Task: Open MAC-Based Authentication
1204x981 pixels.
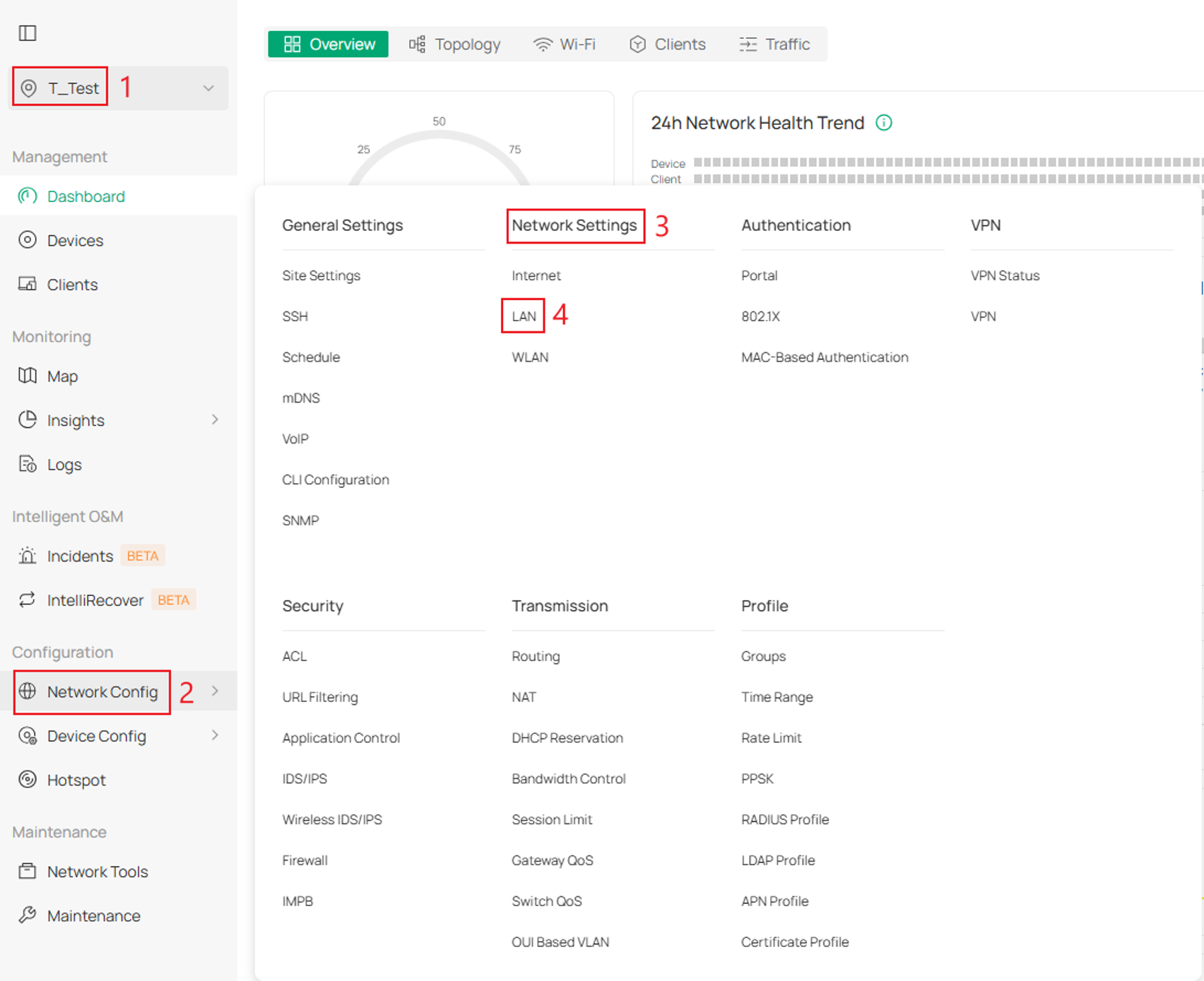Action: [x=825, y=357]
